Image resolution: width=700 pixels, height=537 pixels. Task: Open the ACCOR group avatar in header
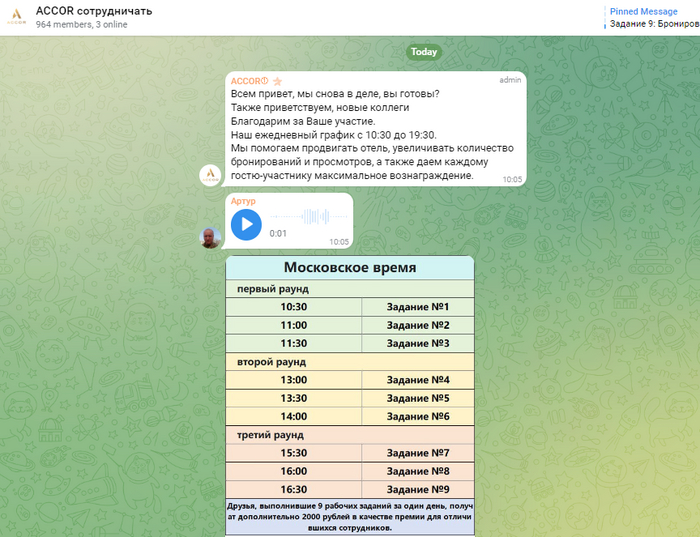[17, 17]
